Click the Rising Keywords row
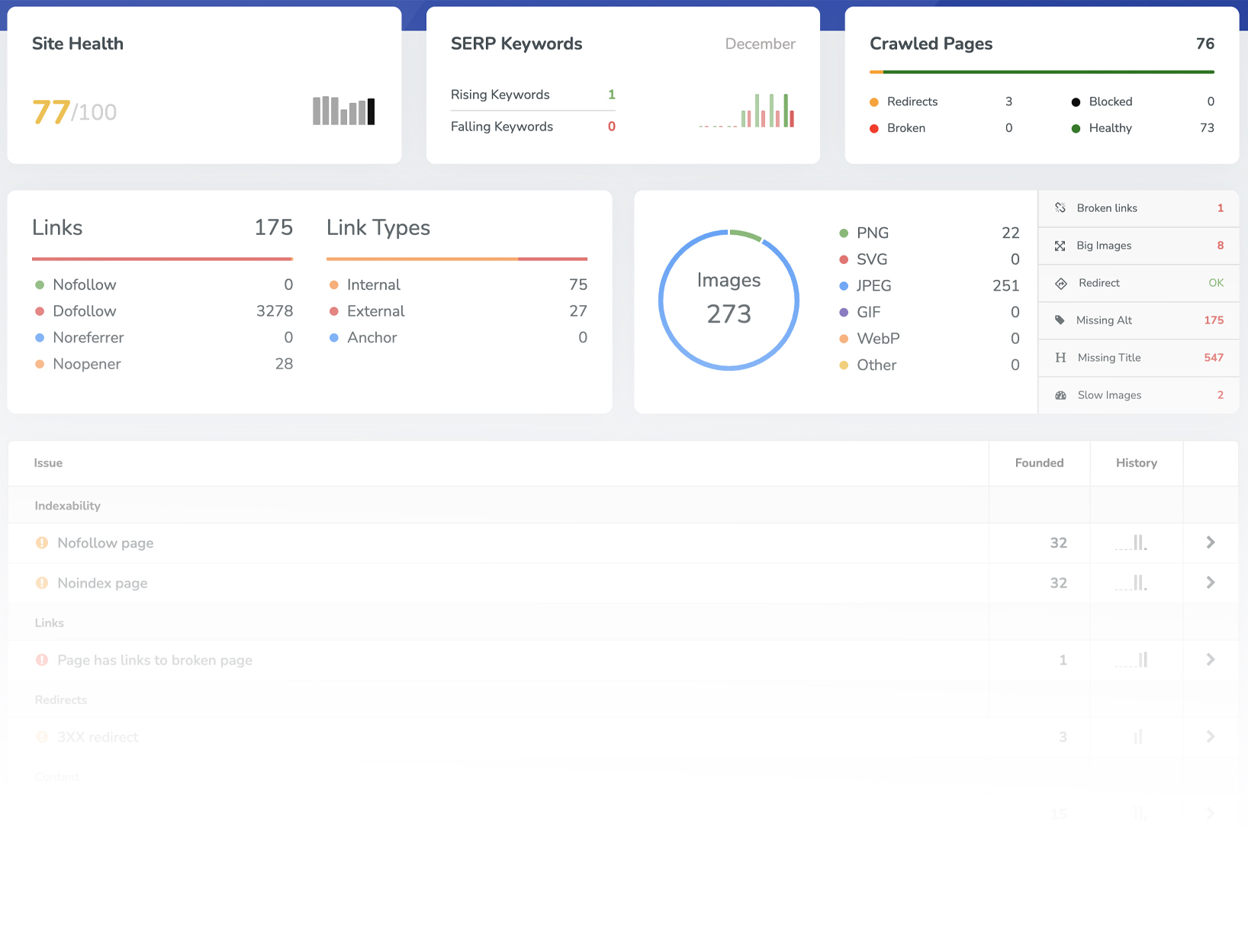This screenshot has height=952, width=1248. (533, 95)
